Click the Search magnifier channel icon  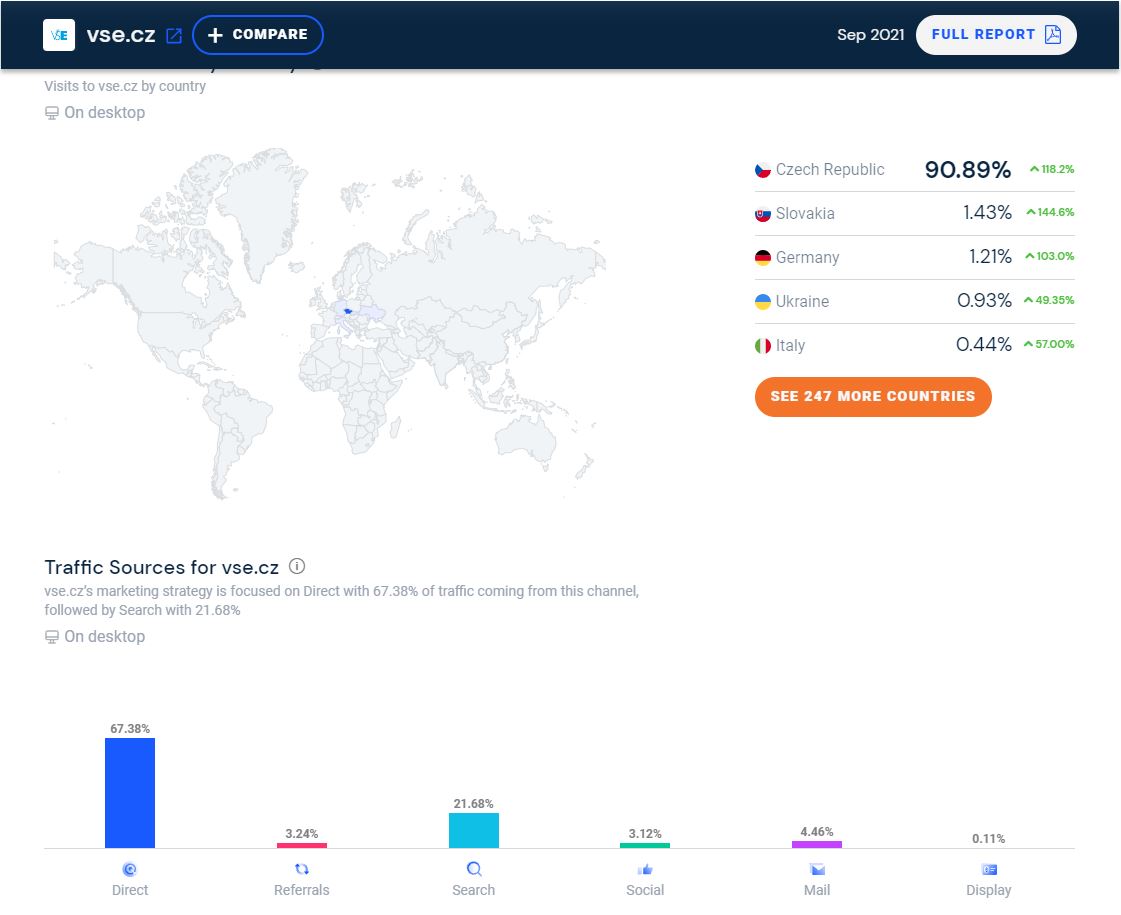click(x=474, y=869)
